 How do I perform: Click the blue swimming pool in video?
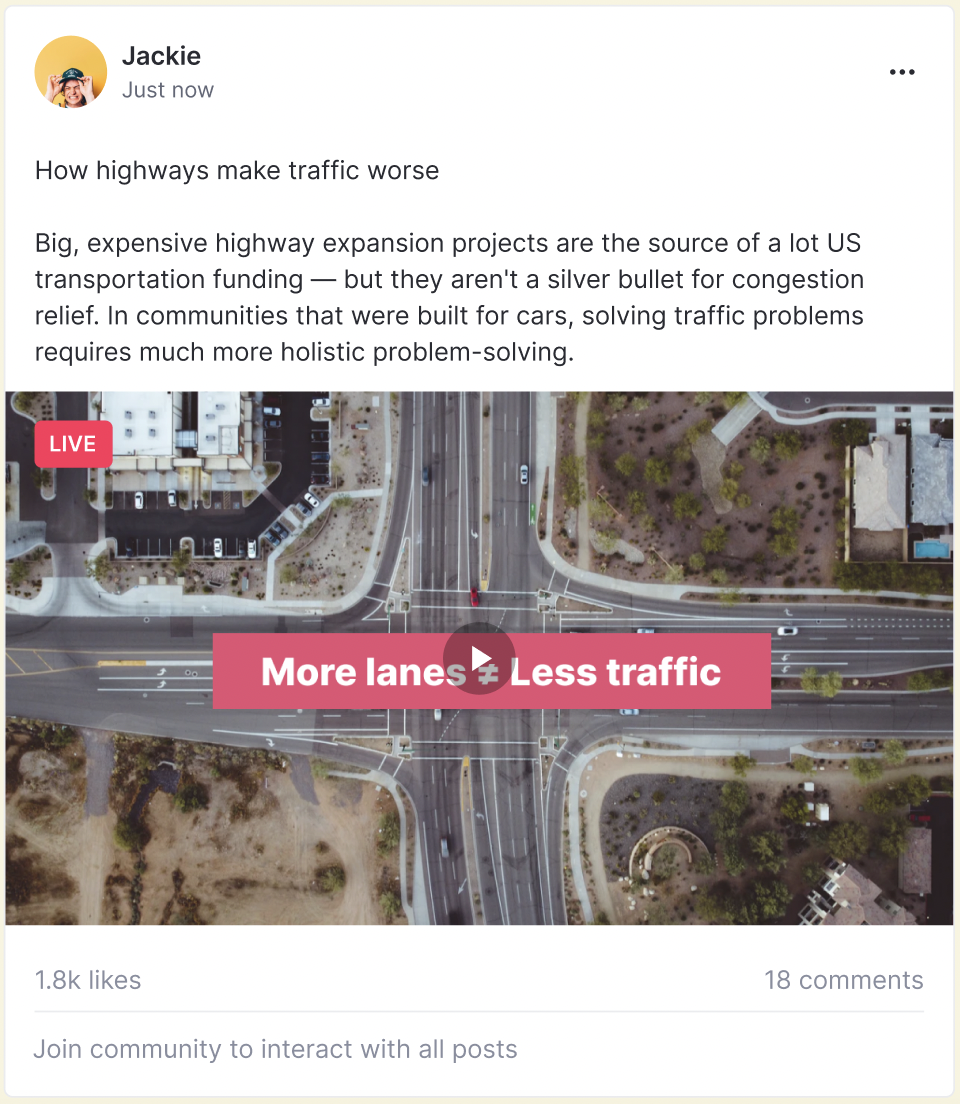931,548
